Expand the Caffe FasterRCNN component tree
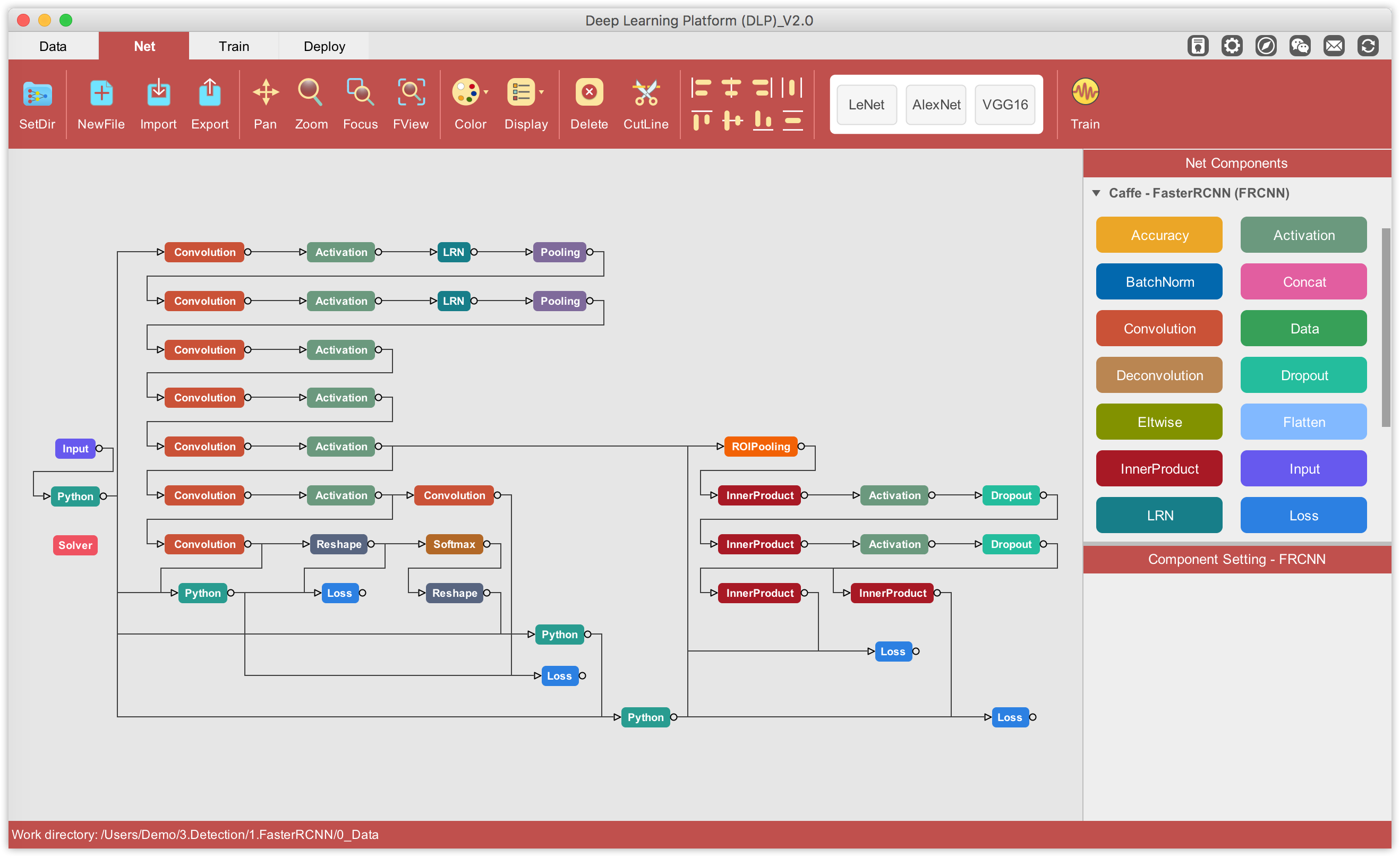Image resolution: width=1400 pixels, height=857 pixels. 1097,192
